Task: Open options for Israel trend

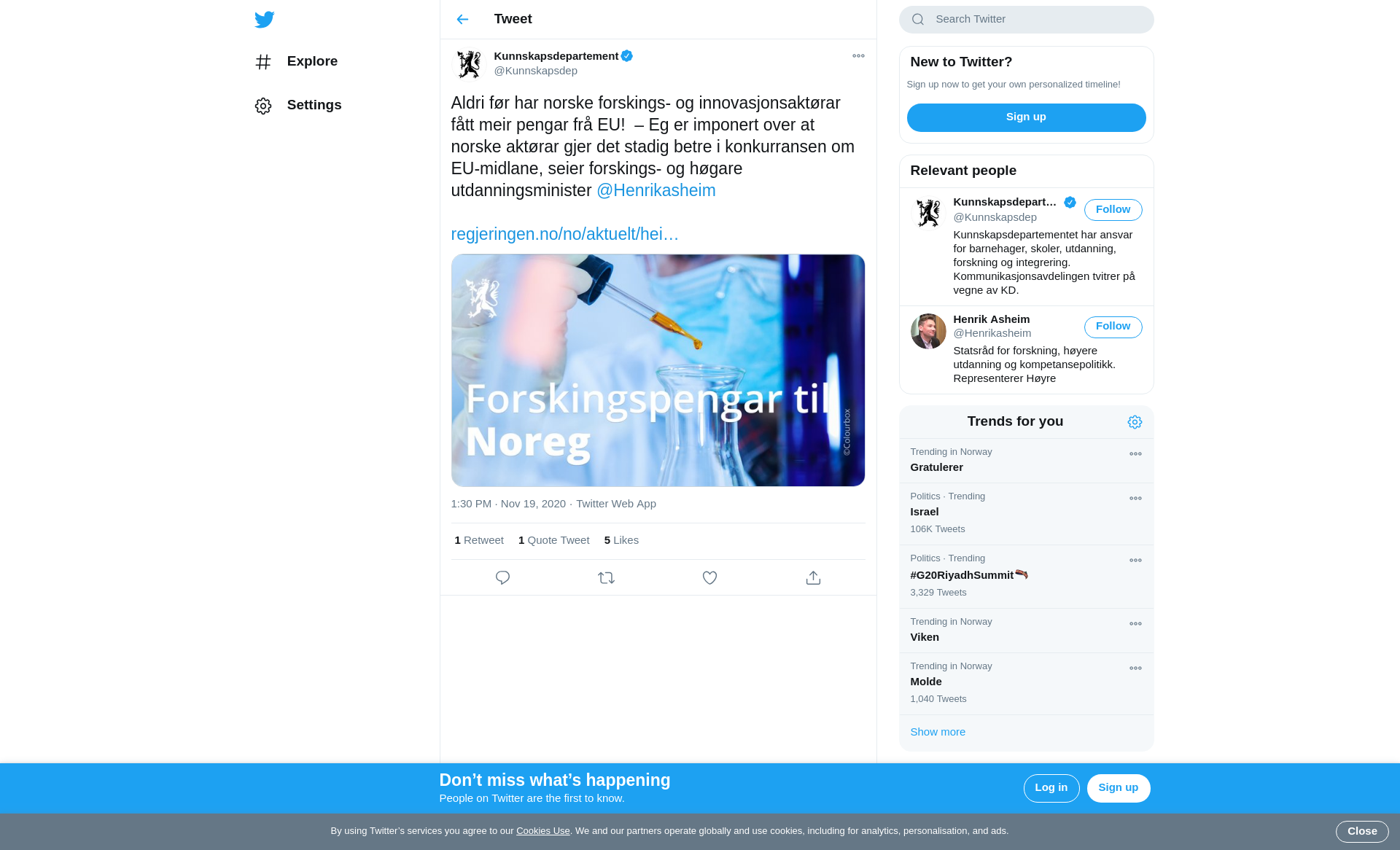Action: click(1135, 499)
